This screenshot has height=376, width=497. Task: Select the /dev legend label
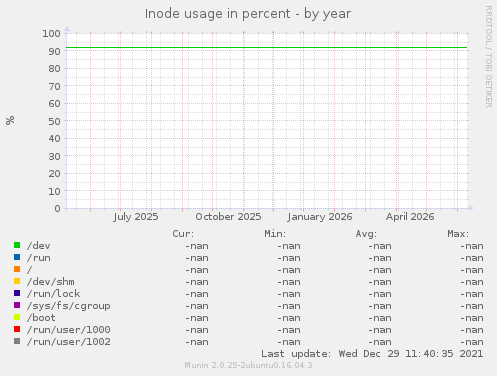coord(39,246)
